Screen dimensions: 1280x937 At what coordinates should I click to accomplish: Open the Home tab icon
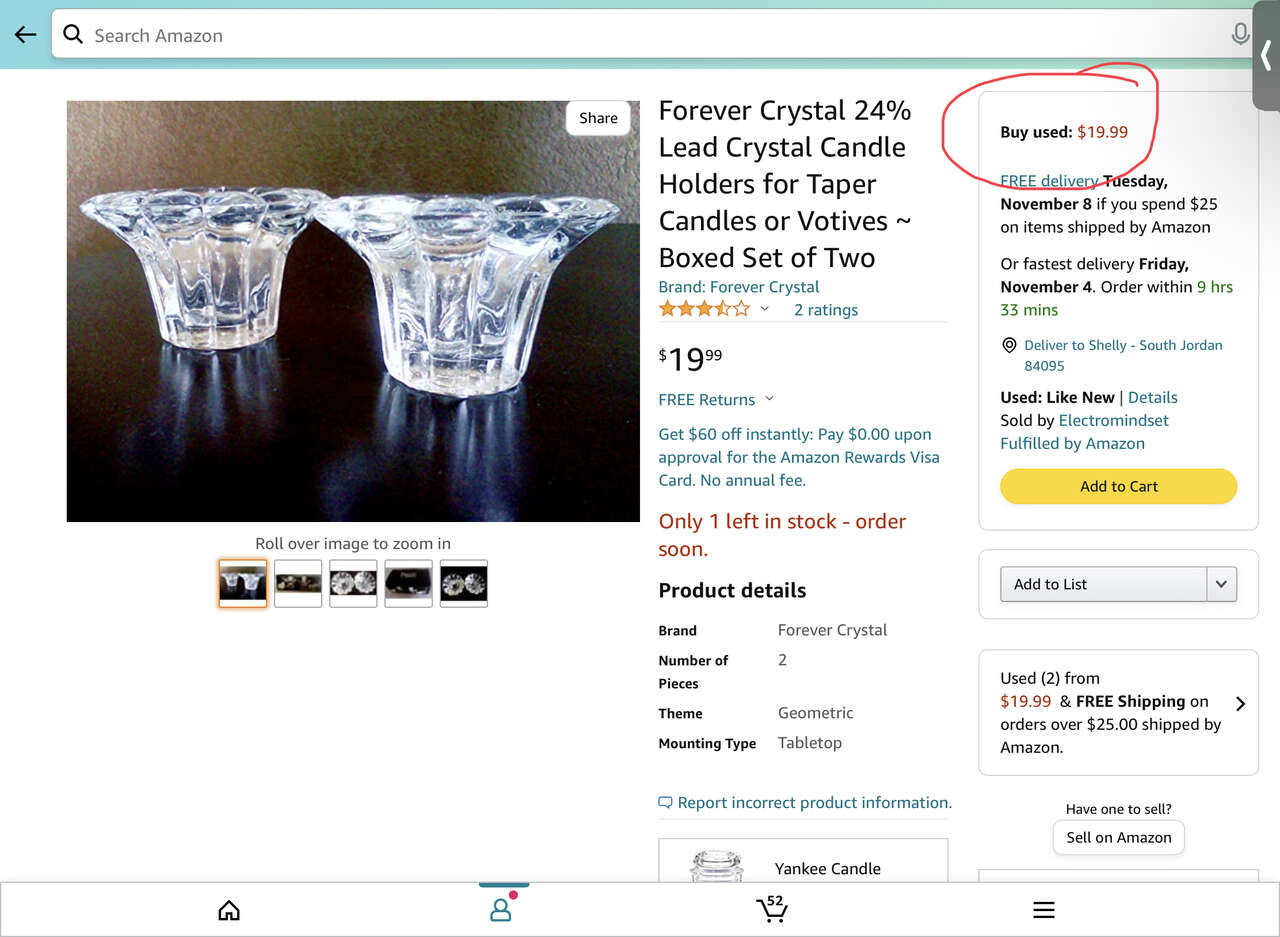click(229, 910)
